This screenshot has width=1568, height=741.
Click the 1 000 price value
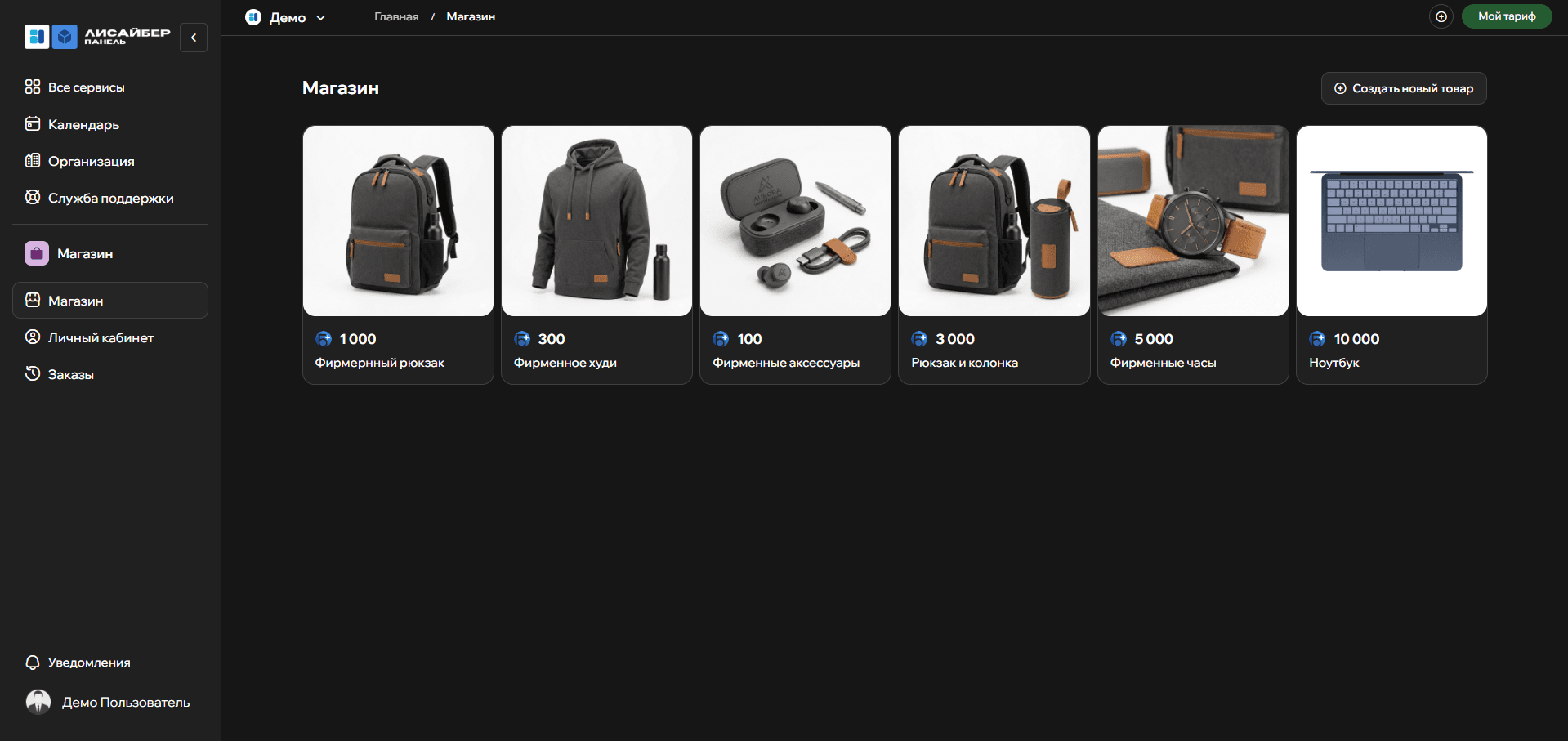point(358,339)
